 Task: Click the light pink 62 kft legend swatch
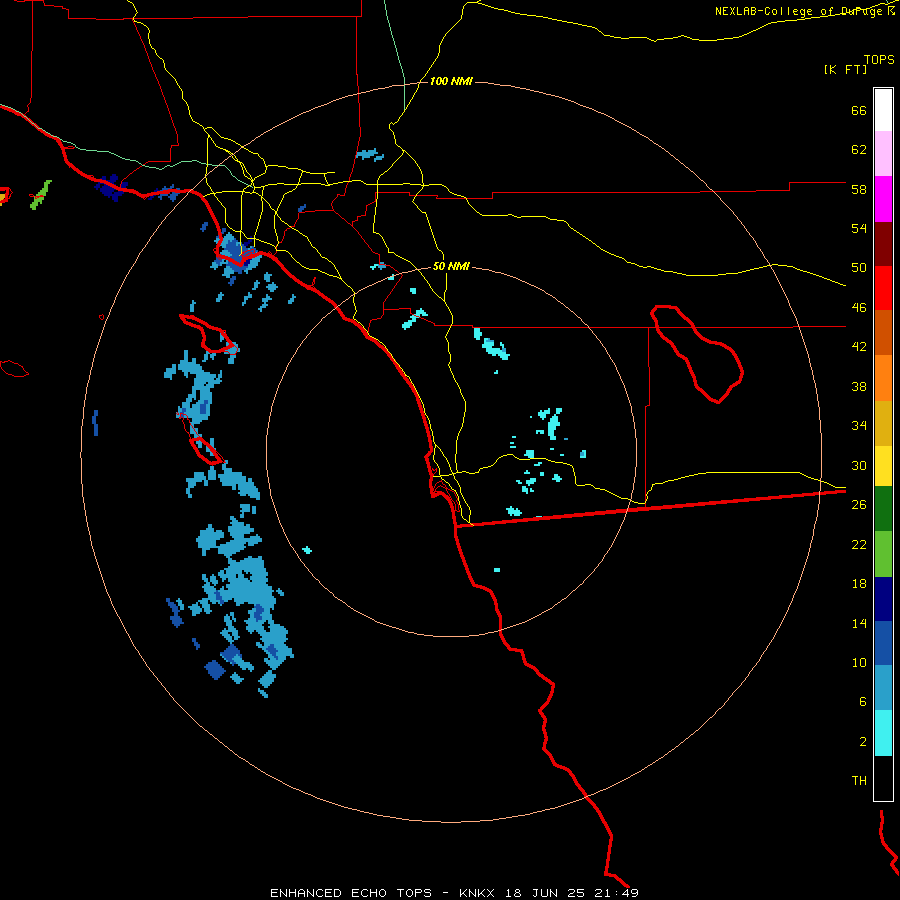[x=883, y=153]
